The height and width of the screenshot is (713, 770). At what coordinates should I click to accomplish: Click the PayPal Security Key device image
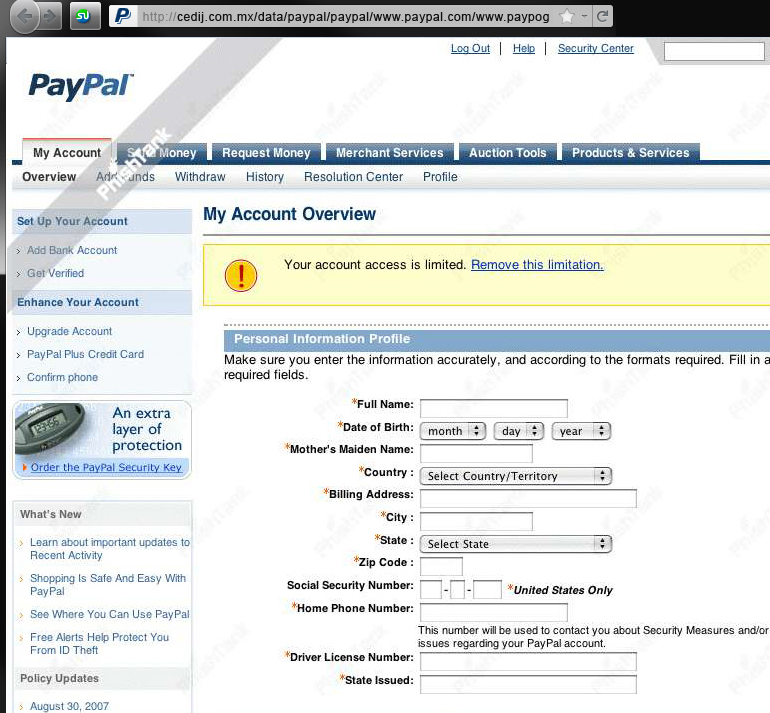click(51, 429)
